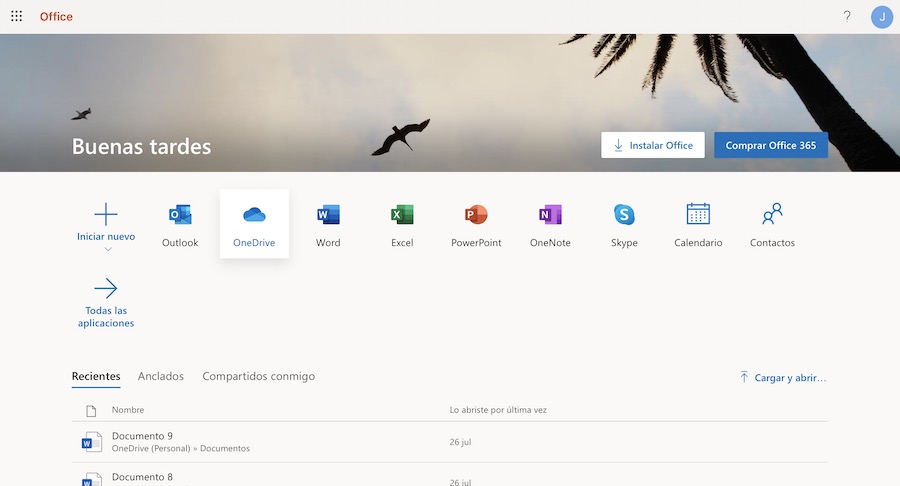
Task: Open the OneDrive app
Action: (254, 224)
